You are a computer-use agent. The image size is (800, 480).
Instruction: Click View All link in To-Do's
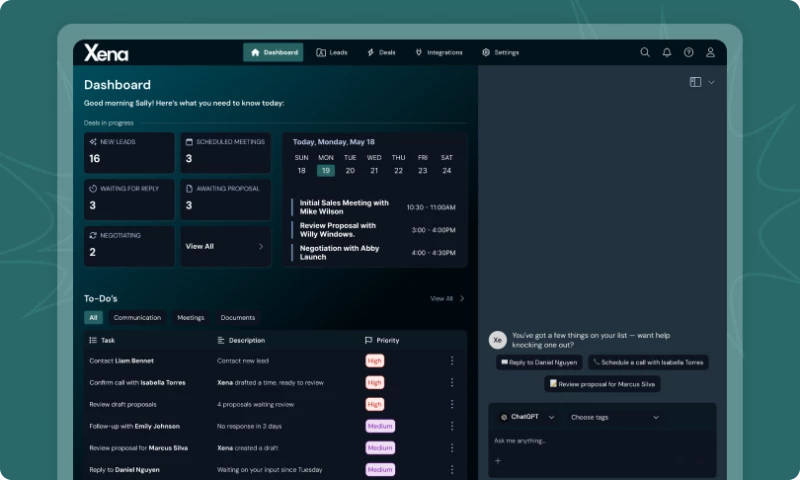tap(447, 298)
